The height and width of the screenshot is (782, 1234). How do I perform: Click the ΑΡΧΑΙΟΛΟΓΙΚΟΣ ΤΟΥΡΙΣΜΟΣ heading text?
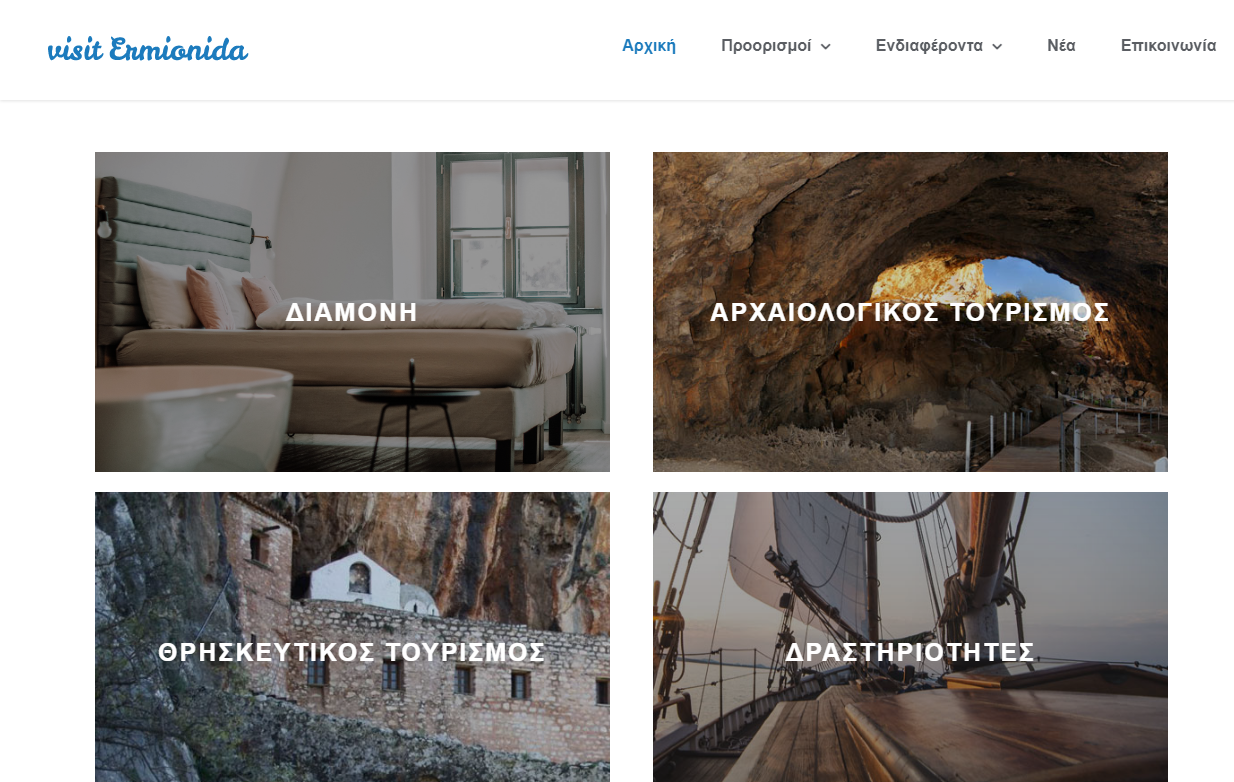point(910,313)
